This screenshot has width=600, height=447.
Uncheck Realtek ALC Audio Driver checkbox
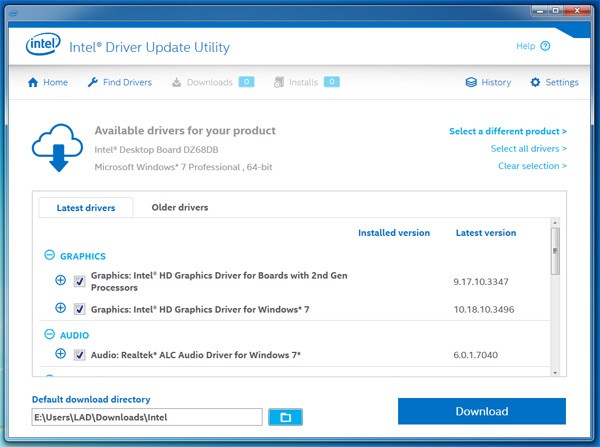(80, 355)
